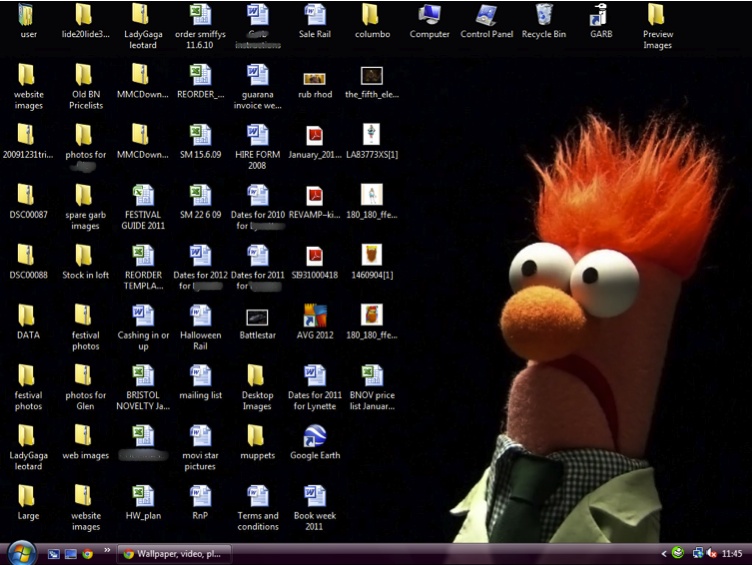Click the DSC00087 folder

pos(28,202)
